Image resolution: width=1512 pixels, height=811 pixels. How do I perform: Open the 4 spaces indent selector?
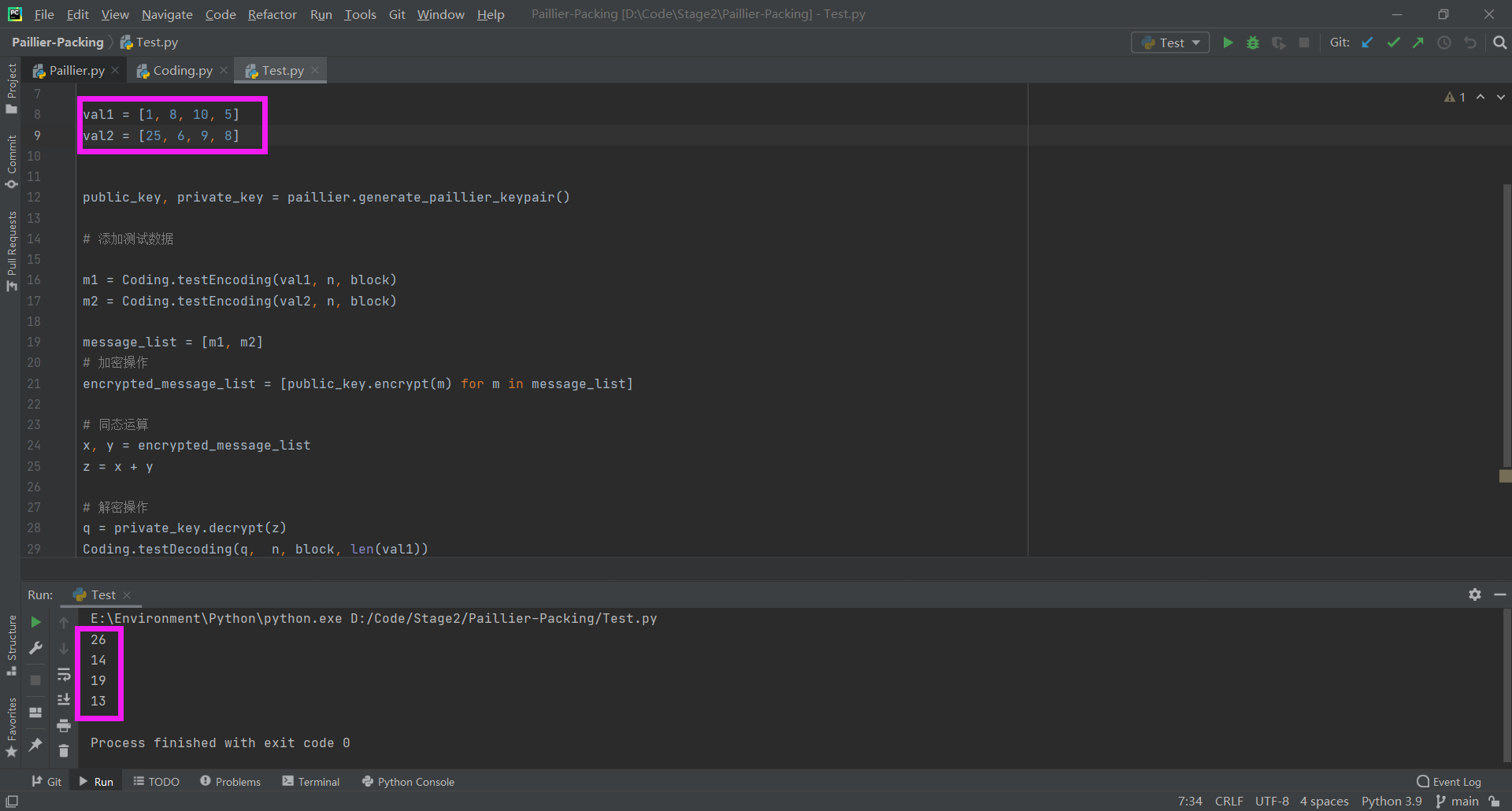click(1324, 802)
